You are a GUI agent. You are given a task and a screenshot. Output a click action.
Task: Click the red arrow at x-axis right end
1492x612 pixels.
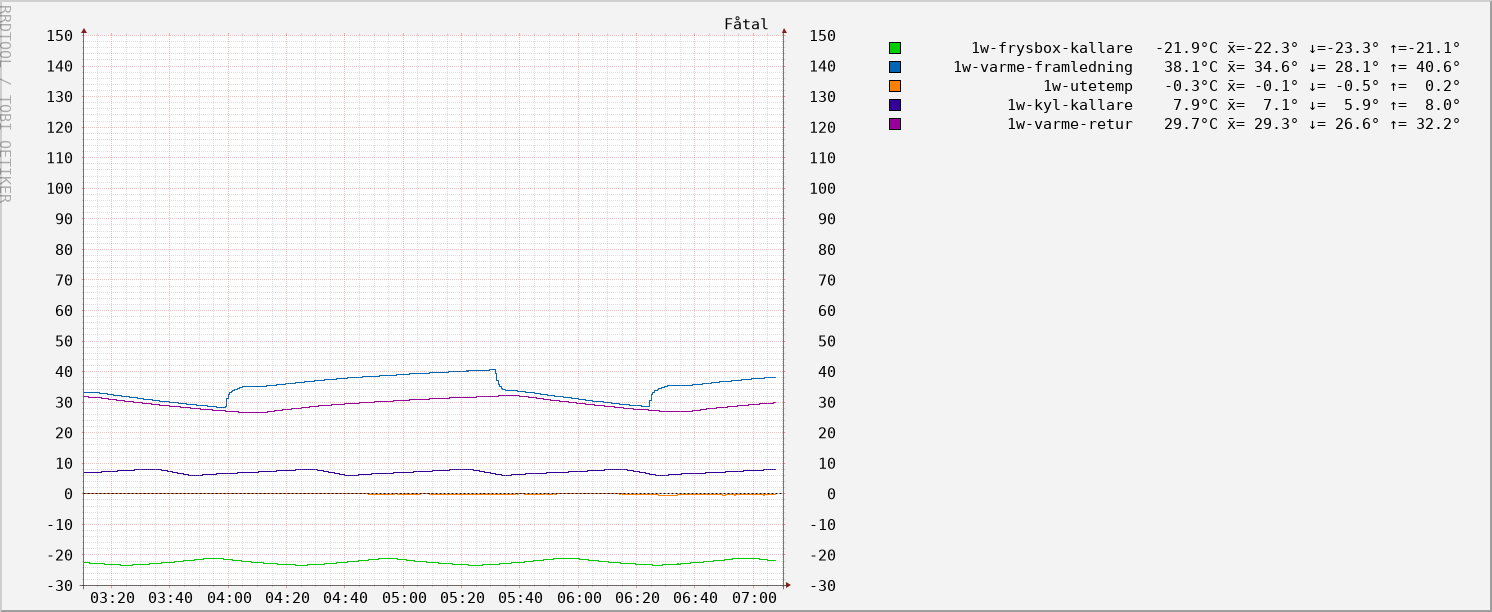[x=787, y=585]
